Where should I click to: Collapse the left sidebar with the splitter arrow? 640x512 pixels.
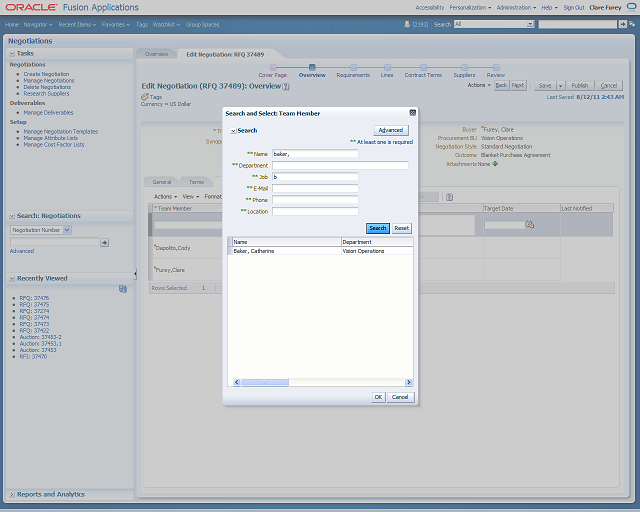click(x=135, y=274)
